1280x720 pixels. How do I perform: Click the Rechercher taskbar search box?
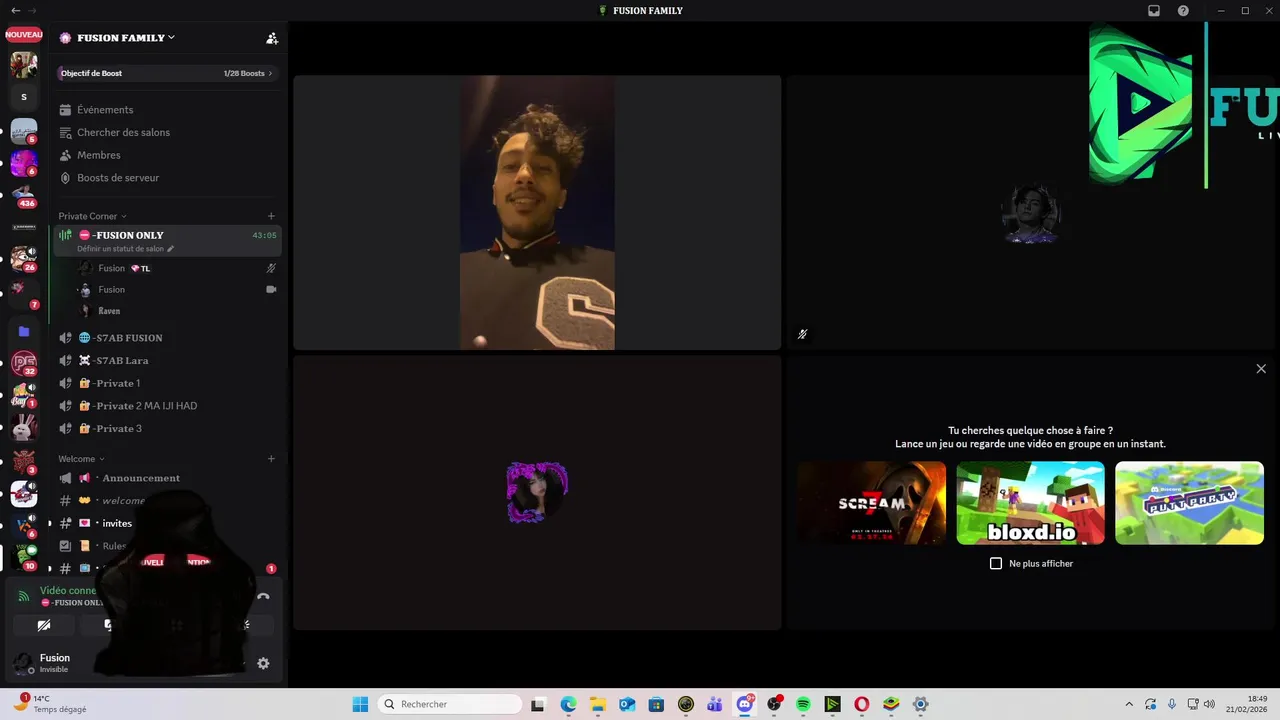(451, 704)
